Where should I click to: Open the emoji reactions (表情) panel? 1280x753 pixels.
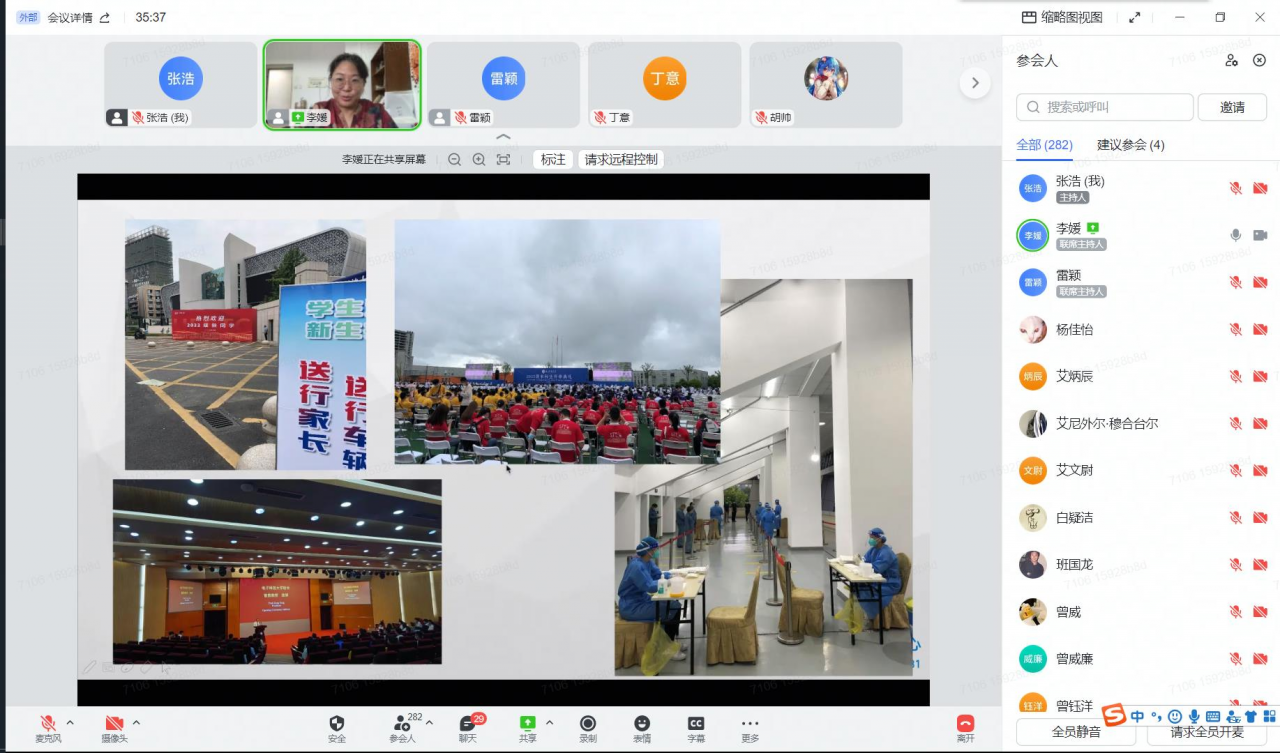642,722
